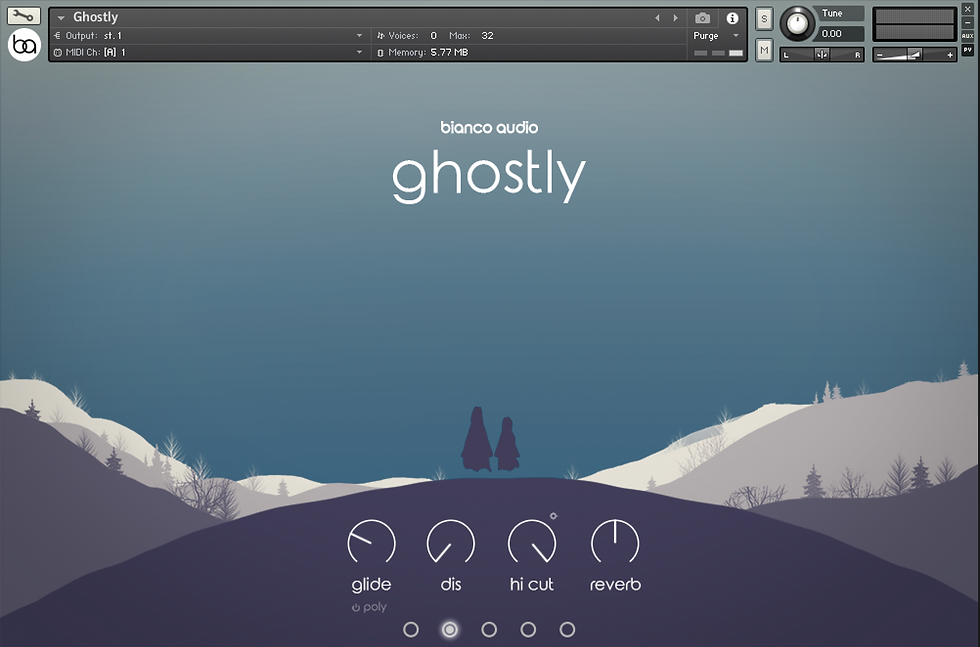Viewport: 980px width, 647px height.
Task: Click the 'hi cut' knob label
Action: pyautogui.click(x=532, y=584)
